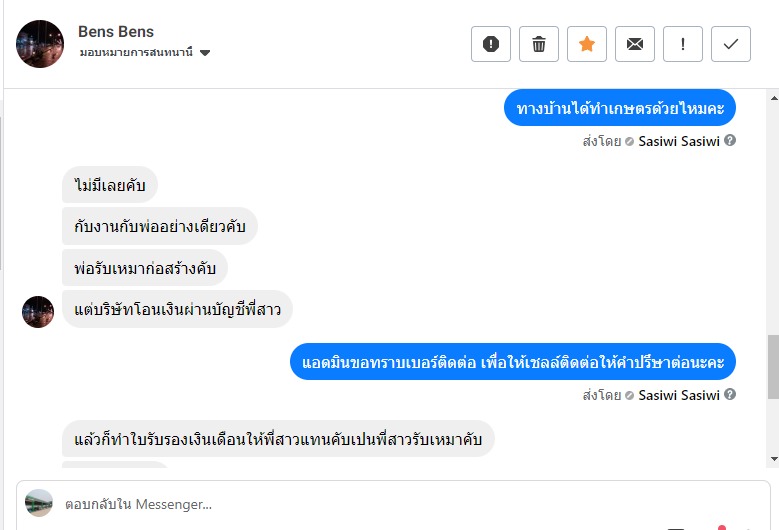Open second Sasiwi Sasiwi sender name

(x=679, y=395)
